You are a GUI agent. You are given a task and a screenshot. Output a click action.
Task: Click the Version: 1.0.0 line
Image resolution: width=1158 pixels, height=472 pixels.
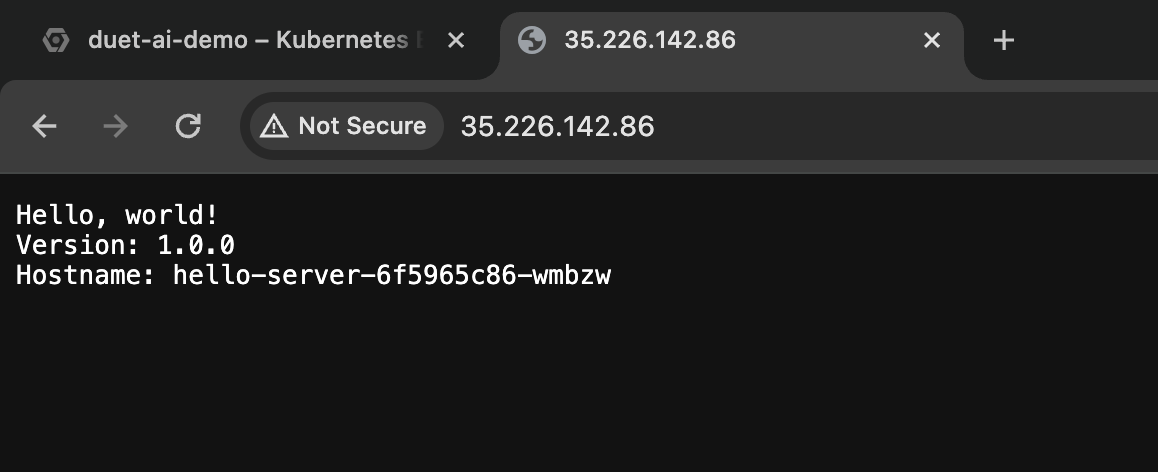coord(126,245)
